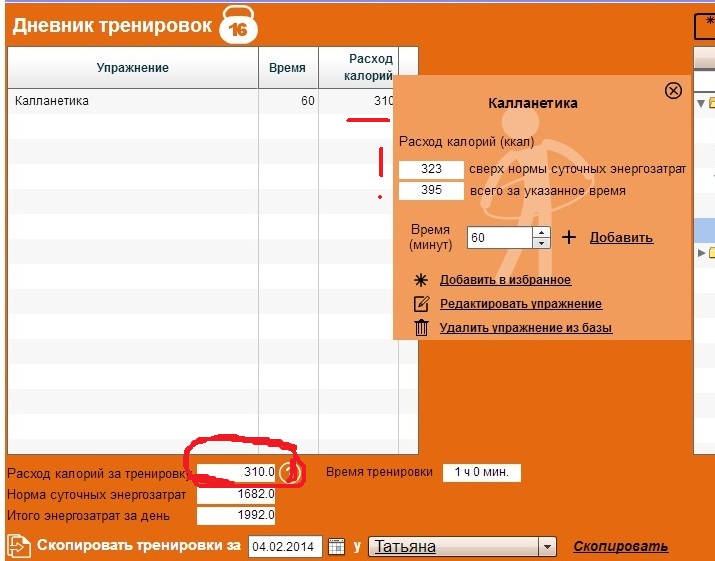
Task: Decrease the workout minutes with down arrow
Action: pyautogui.click(x=542, y=243)
